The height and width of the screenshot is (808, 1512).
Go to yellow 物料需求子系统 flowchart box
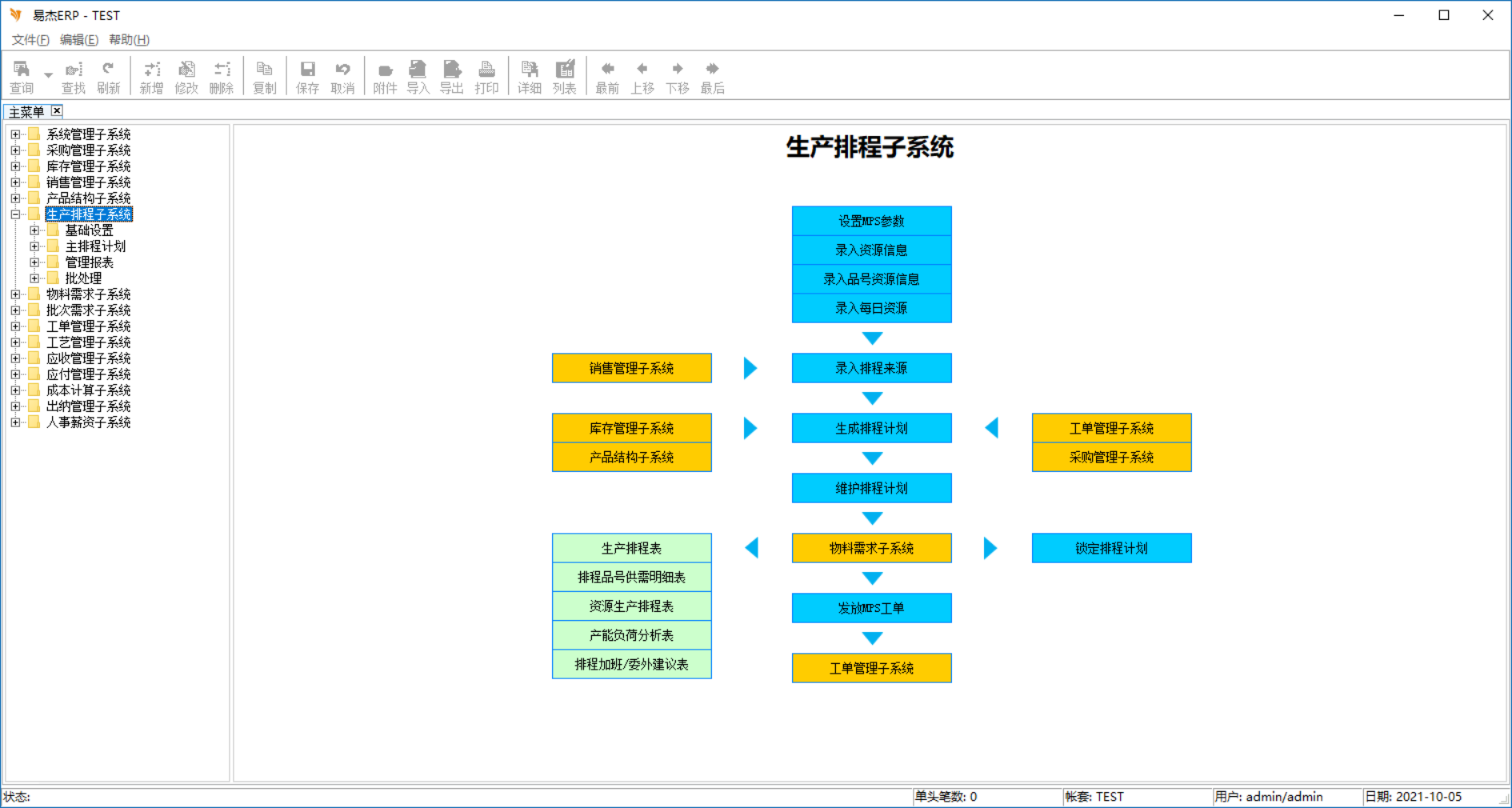pos(872,548)
